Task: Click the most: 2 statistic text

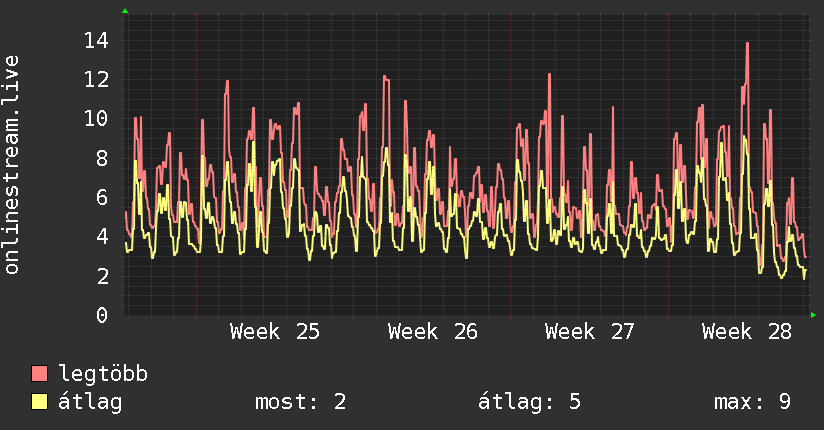Action: point(301,402)
